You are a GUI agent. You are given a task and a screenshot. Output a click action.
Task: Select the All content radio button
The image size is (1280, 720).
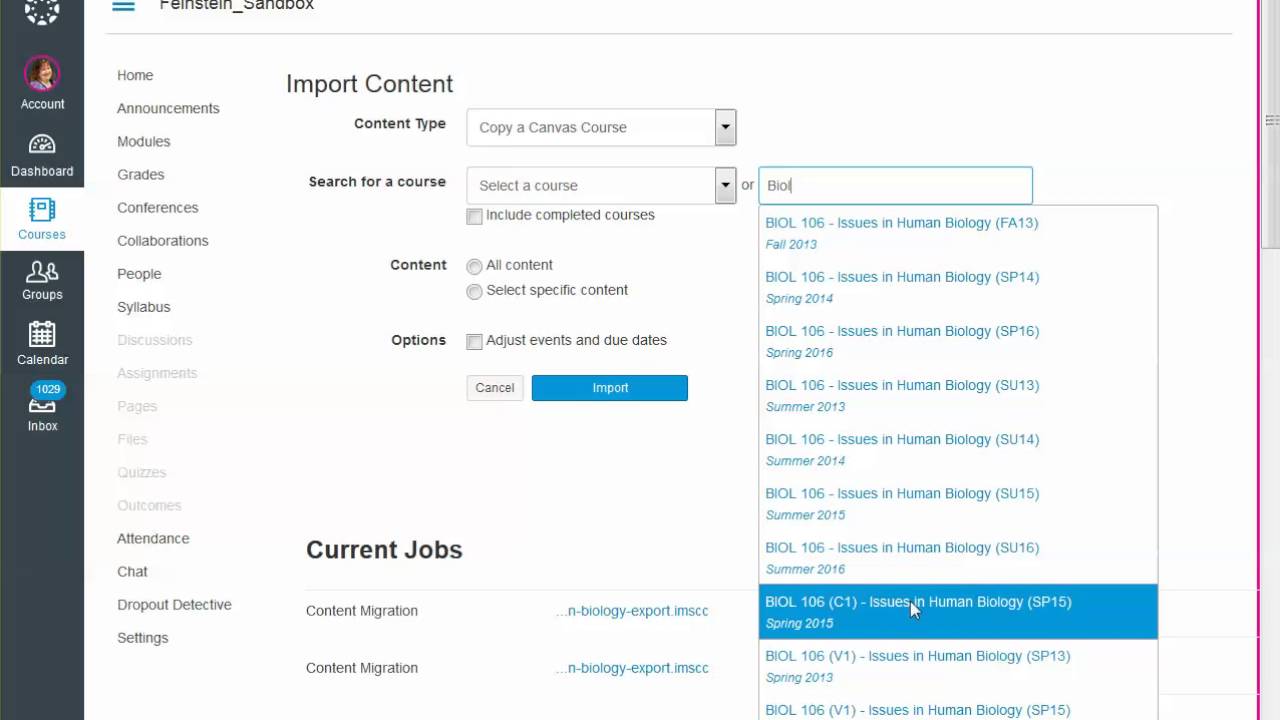click(475, 266)
